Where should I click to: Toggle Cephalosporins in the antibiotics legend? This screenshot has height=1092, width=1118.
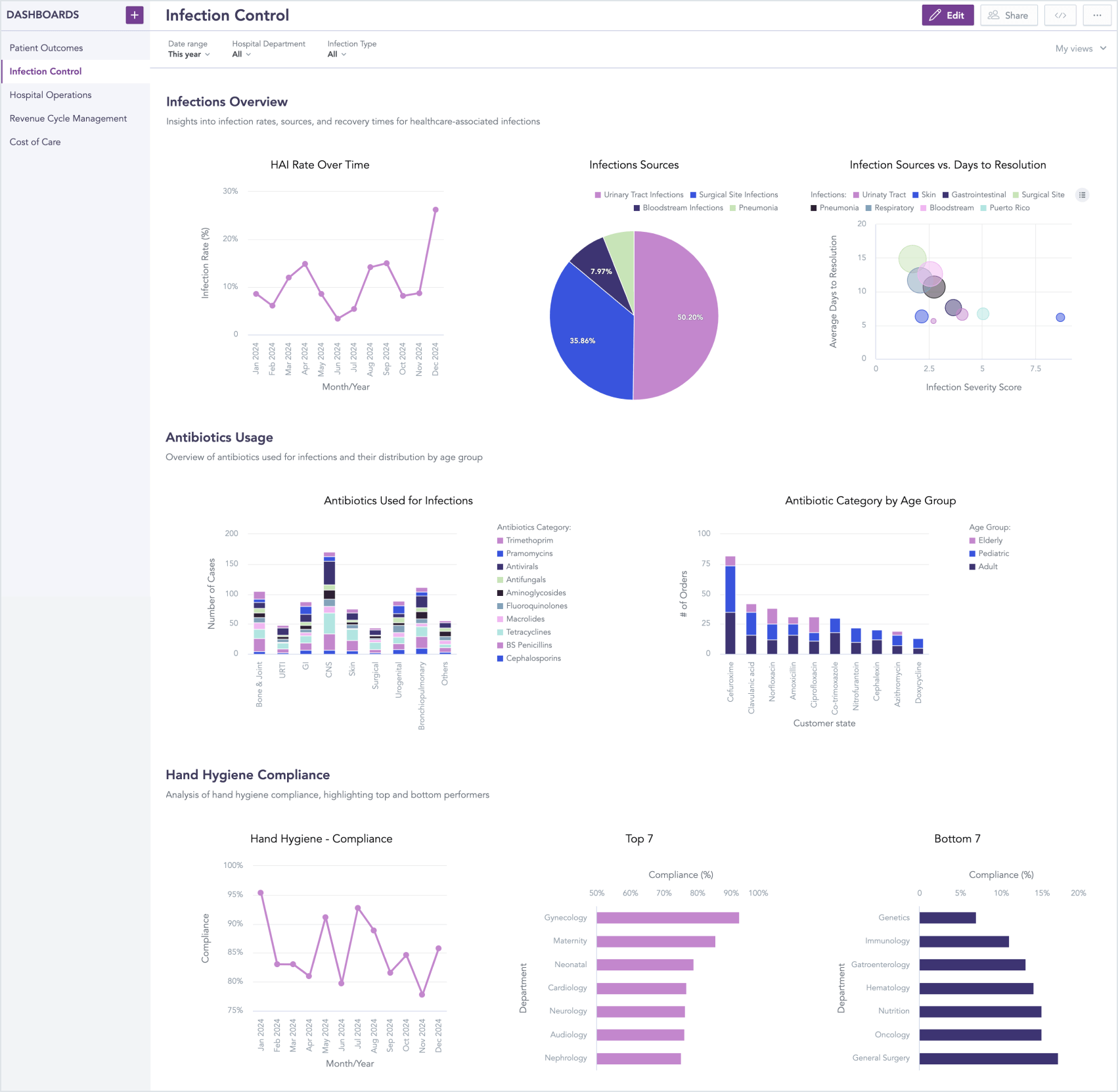click(533, 658)
